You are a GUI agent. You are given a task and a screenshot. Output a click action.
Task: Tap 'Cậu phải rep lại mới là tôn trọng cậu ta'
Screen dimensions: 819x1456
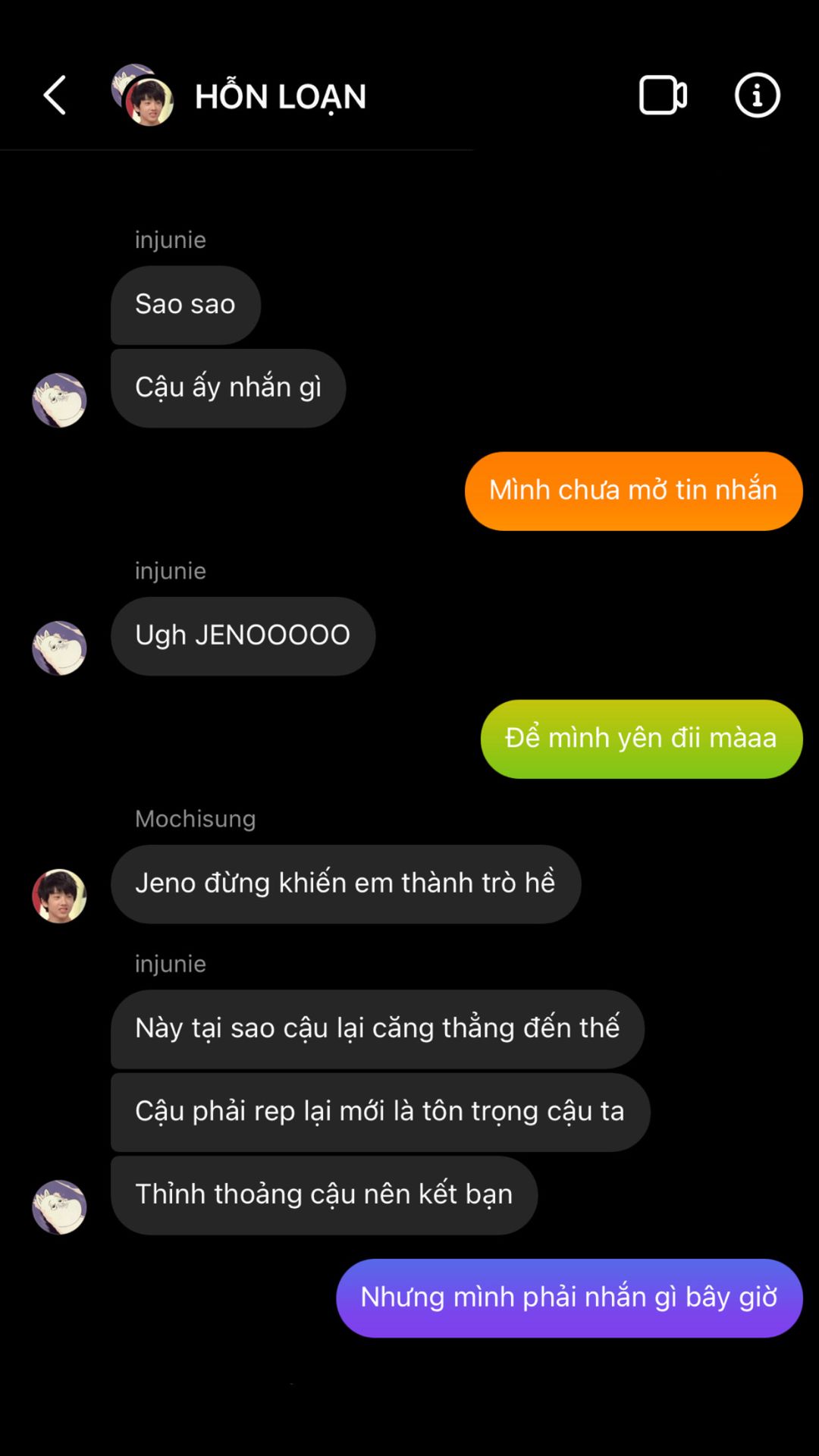point(380,1112)
